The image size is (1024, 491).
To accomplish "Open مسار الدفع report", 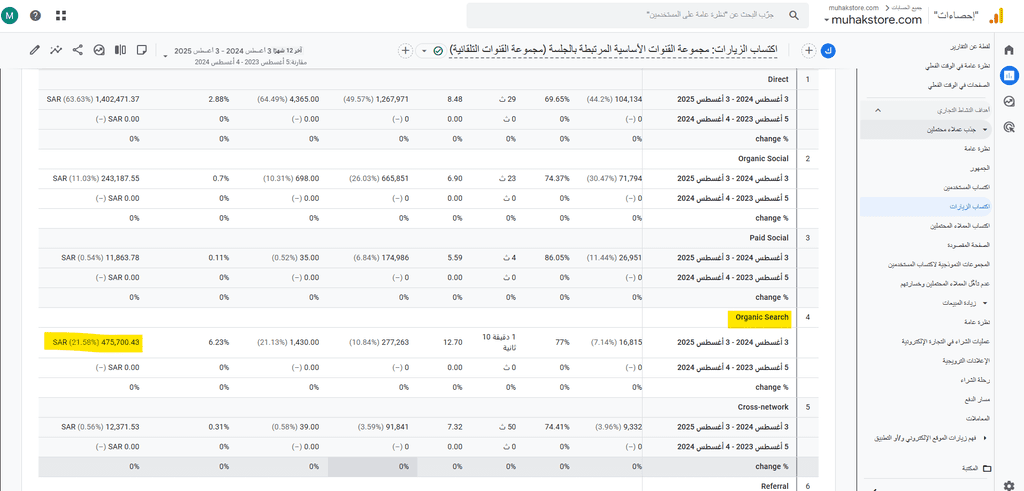I will pyautogui.click(x=979, y=399).
